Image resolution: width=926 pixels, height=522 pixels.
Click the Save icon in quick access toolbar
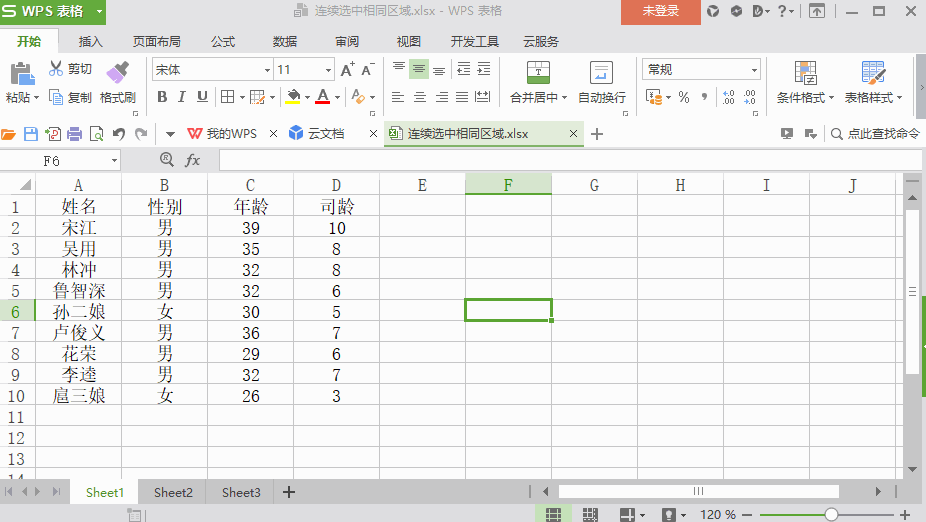pyautogui.click(x=31, y=134)
